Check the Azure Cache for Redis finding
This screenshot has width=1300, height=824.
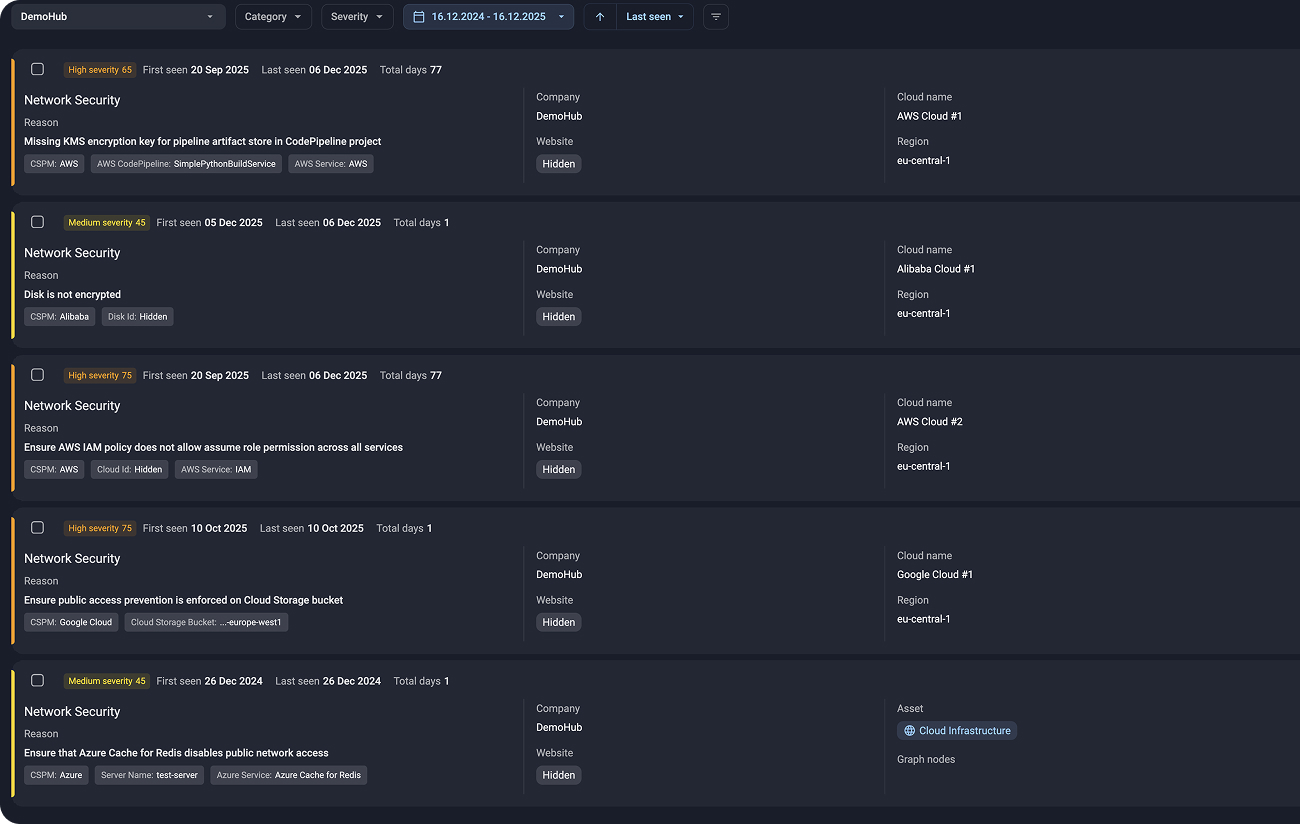(38, 680)
